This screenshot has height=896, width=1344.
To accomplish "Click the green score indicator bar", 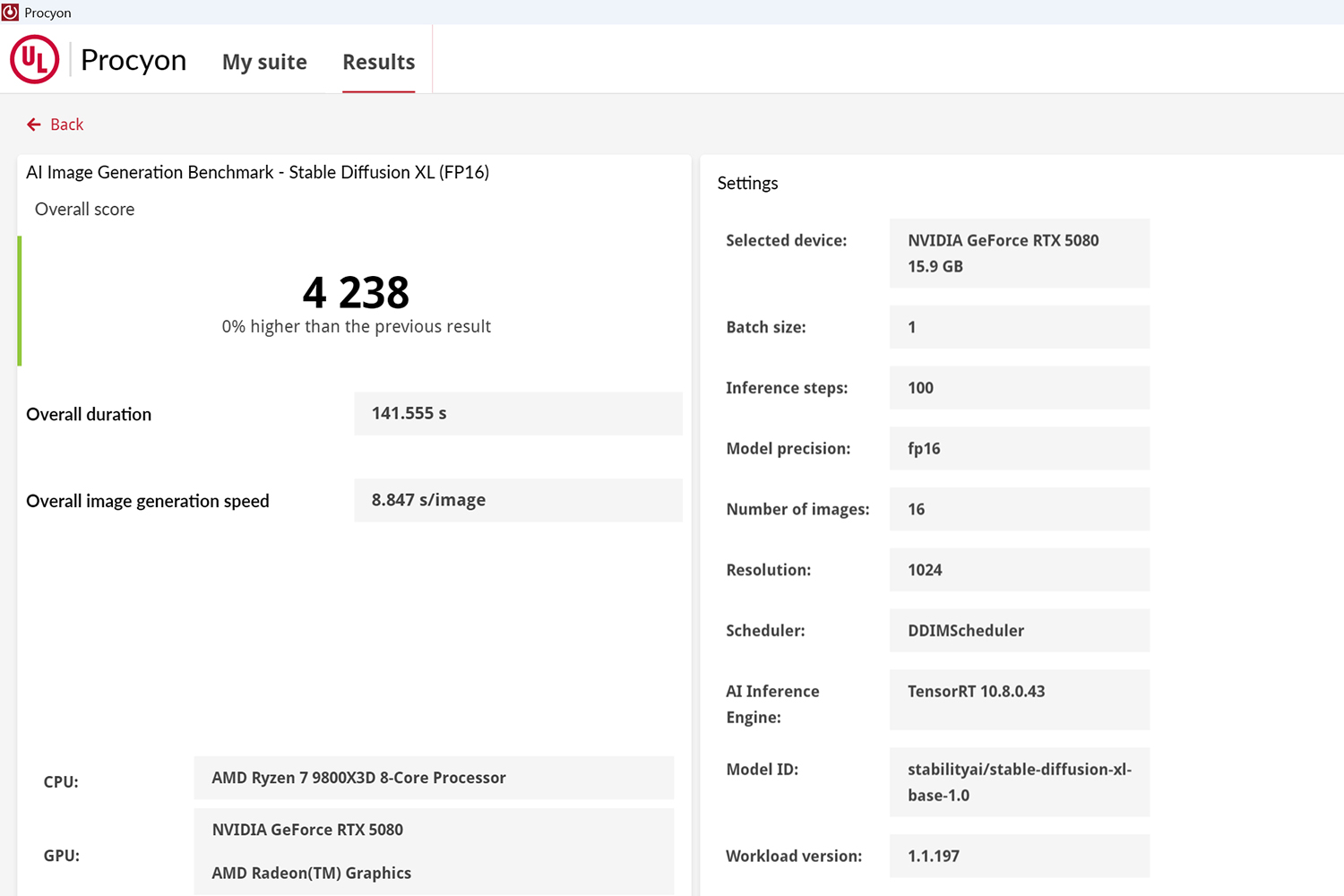I will [20, 301].
